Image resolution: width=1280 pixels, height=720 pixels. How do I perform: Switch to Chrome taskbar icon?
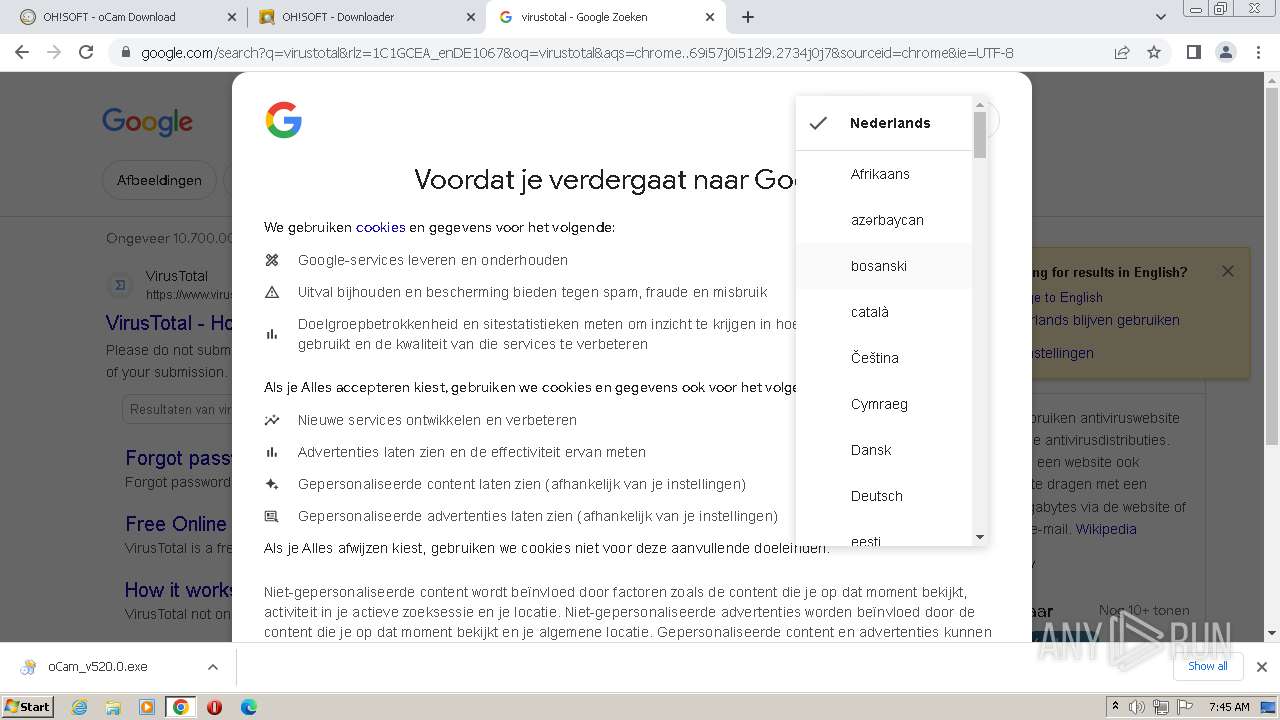[180, 707]
